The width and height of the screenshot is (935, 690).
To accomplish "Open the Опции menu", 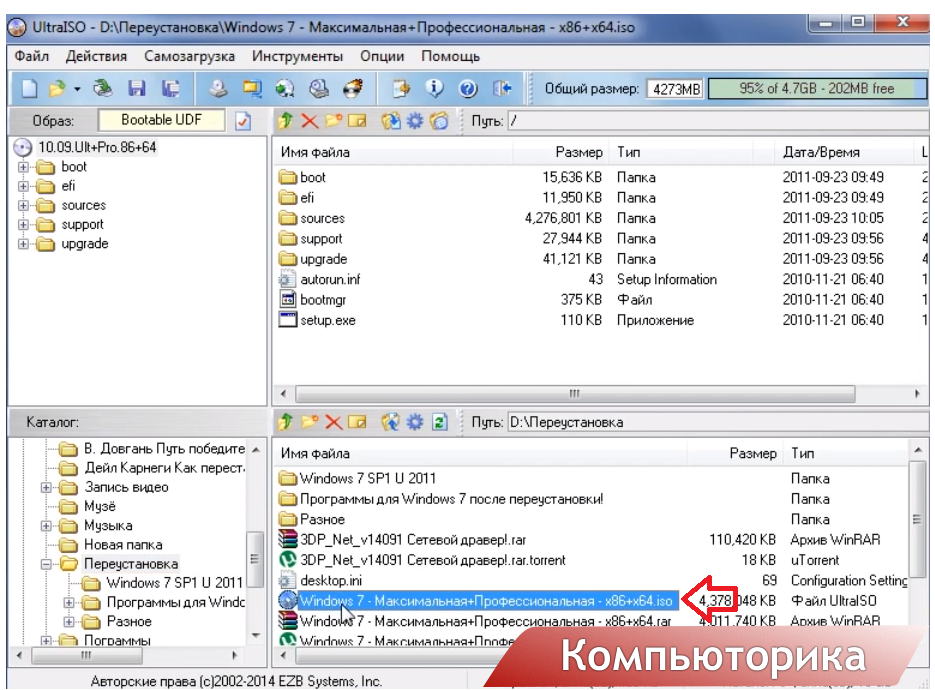I will [x=382, y=56].
